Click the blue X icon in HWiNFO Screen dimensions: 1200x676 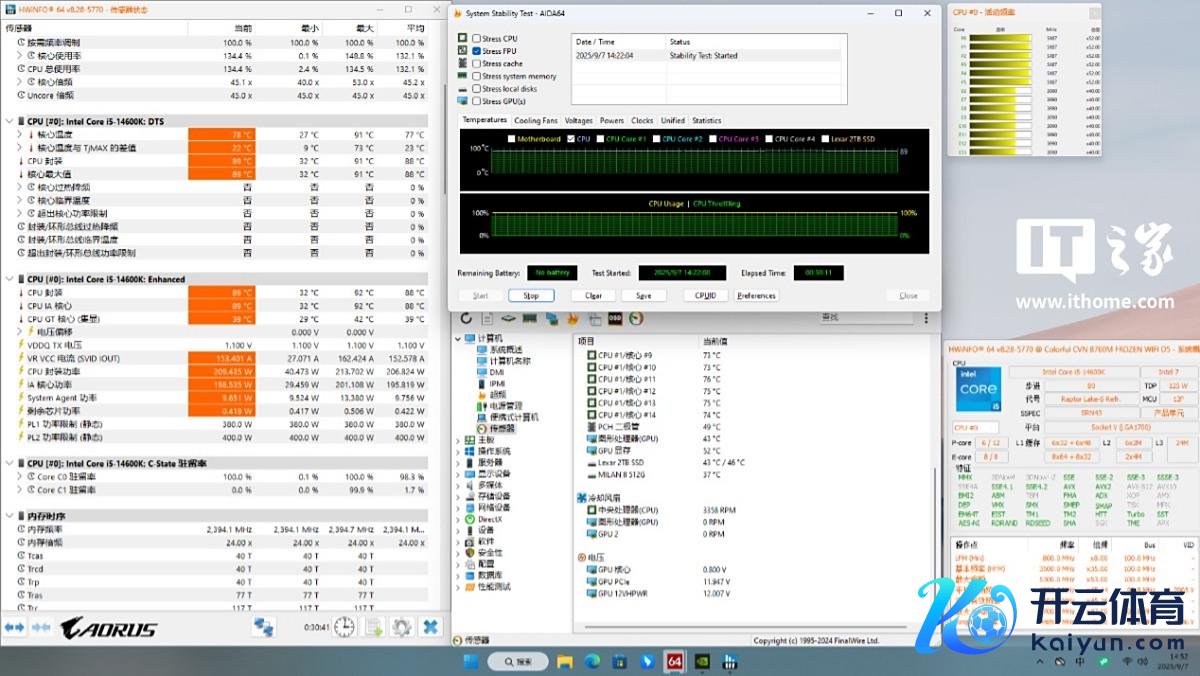(430, 627)
